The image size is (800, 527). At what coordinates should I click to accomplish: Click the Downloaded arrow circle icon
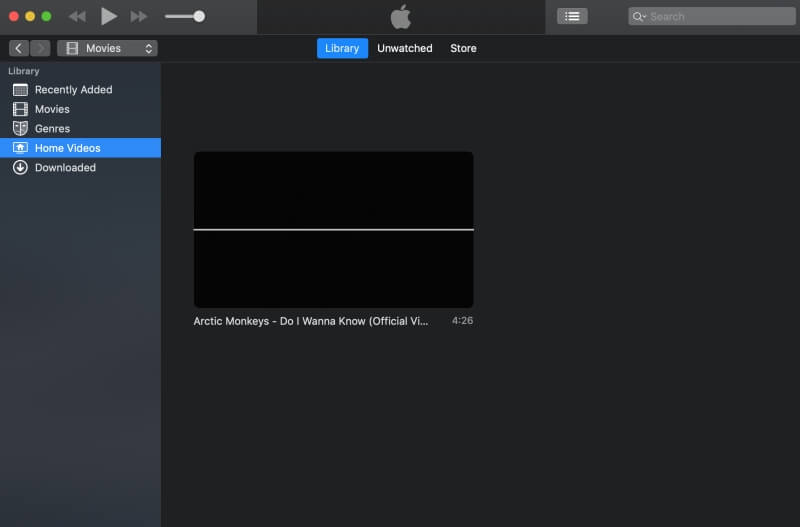[x=20, y=167]
